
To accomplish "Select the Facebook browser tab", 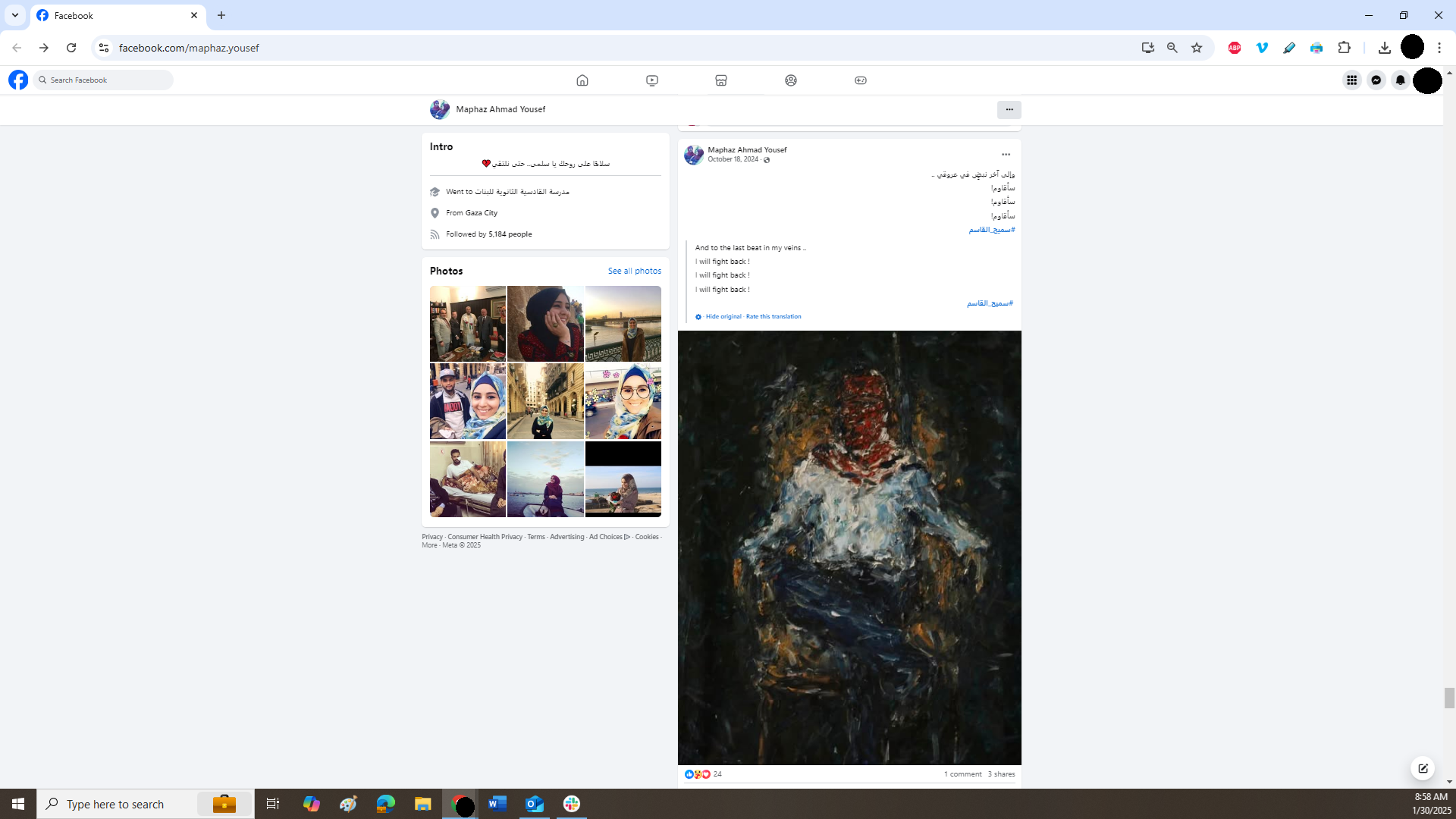I will (x=118, y=15).
